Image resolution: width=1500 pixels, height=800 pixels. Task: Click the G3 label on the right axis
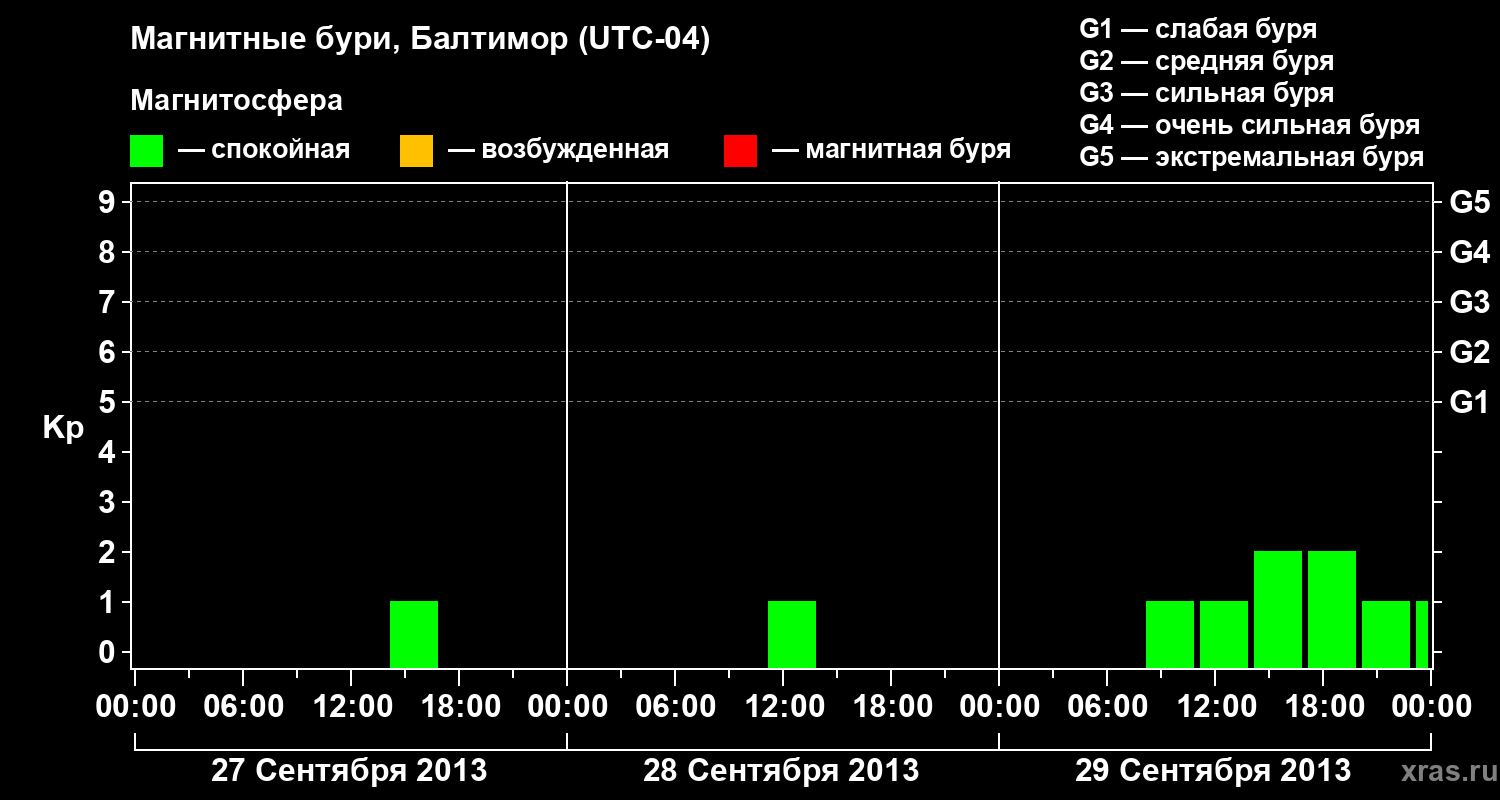click(1469, 302)
